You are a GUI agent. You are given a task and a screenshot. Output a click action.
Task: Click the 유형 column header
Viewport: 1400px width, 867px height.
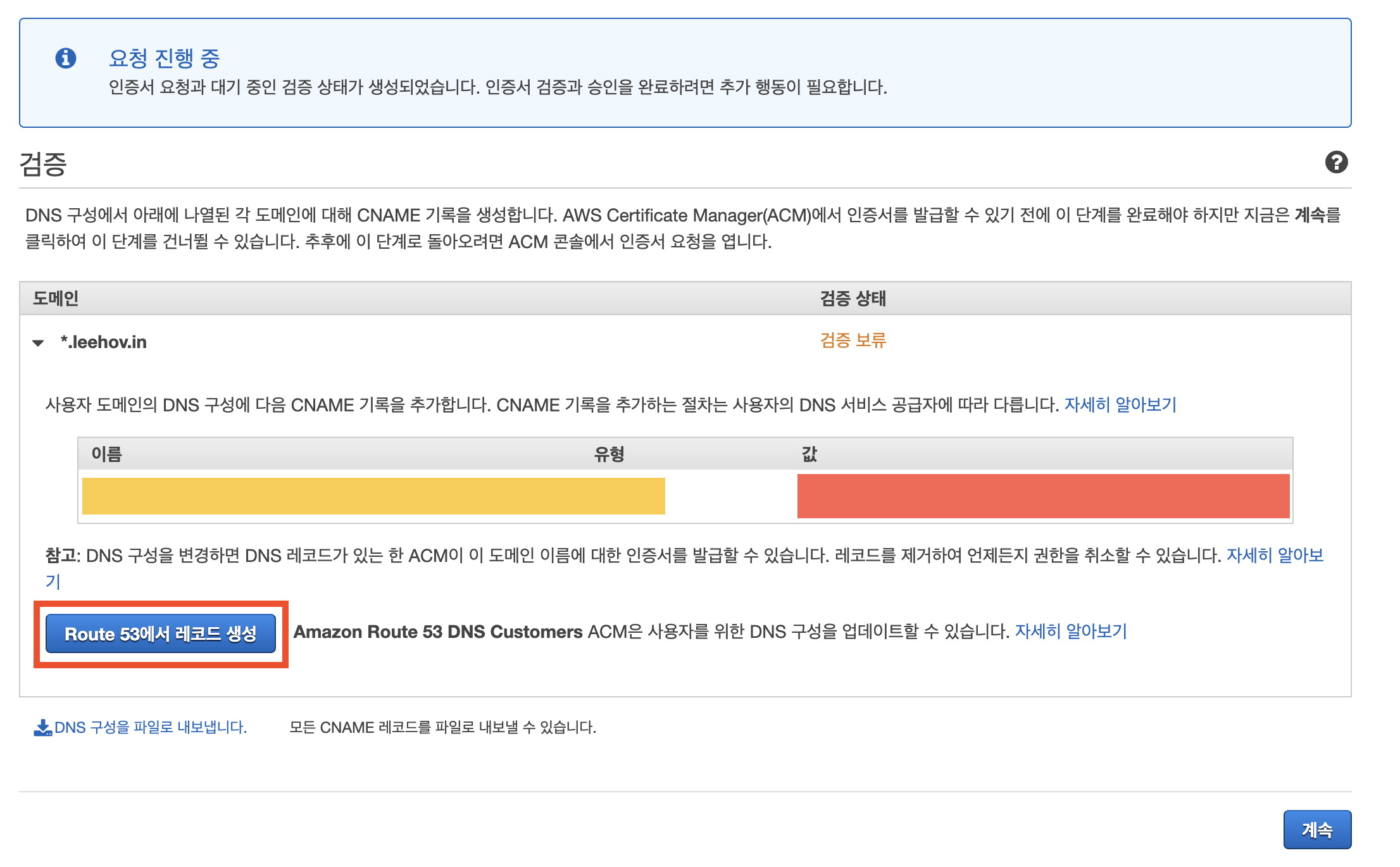coord(609,454)
